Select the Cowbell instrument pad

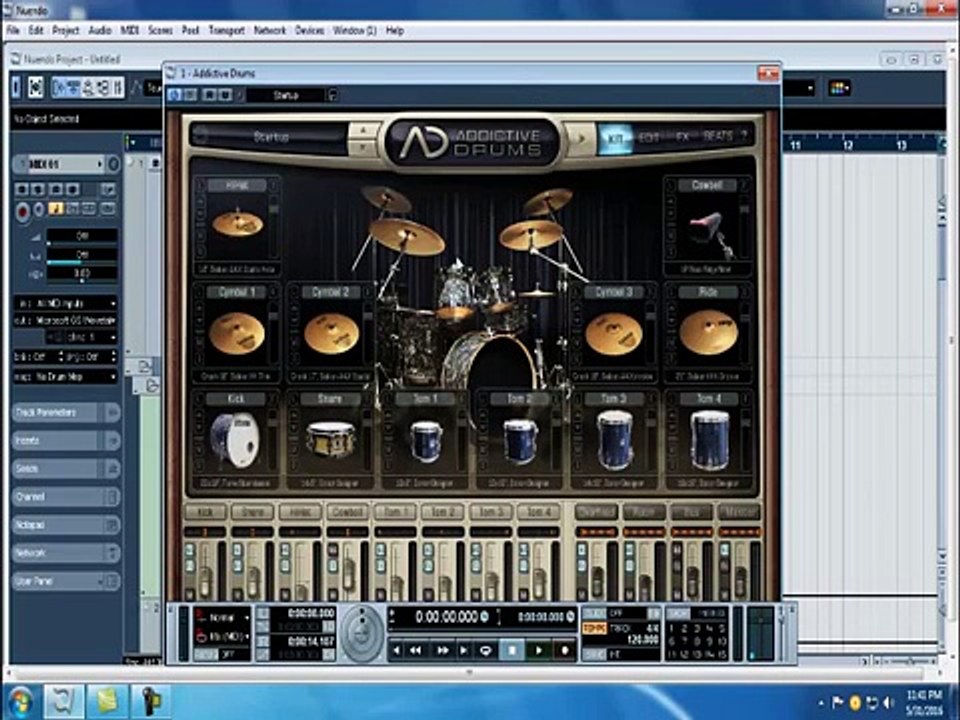708,228
